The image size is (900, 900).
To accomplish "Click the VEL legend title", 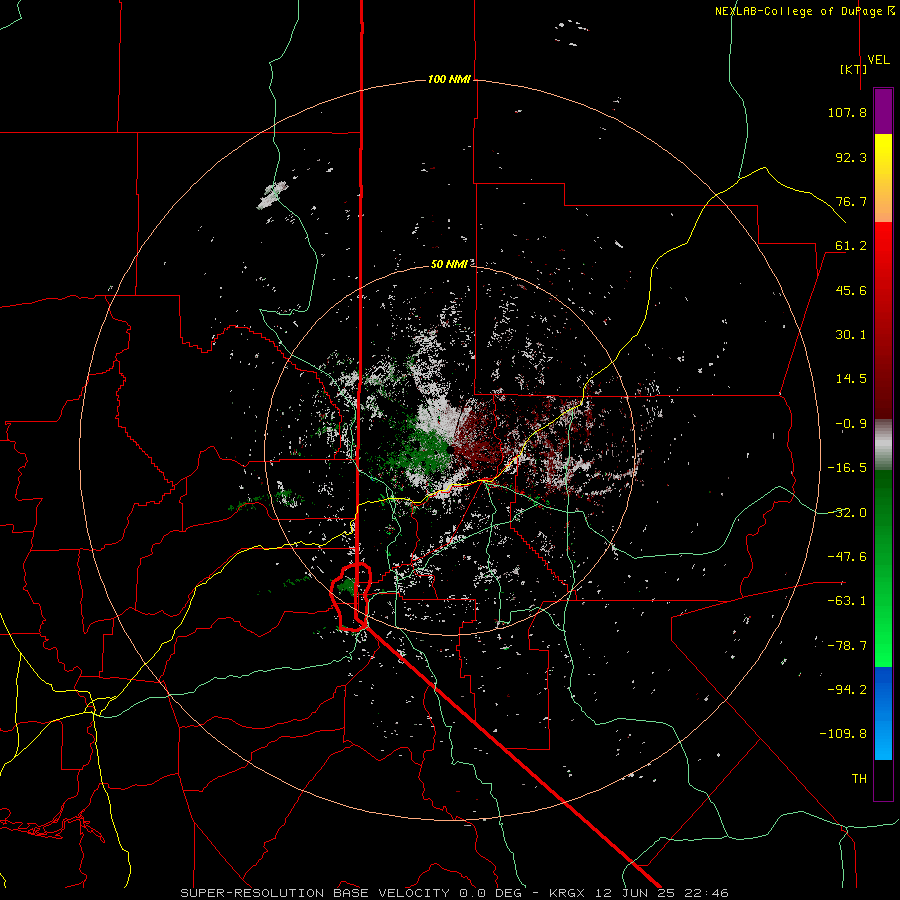I will coord(878,60).
